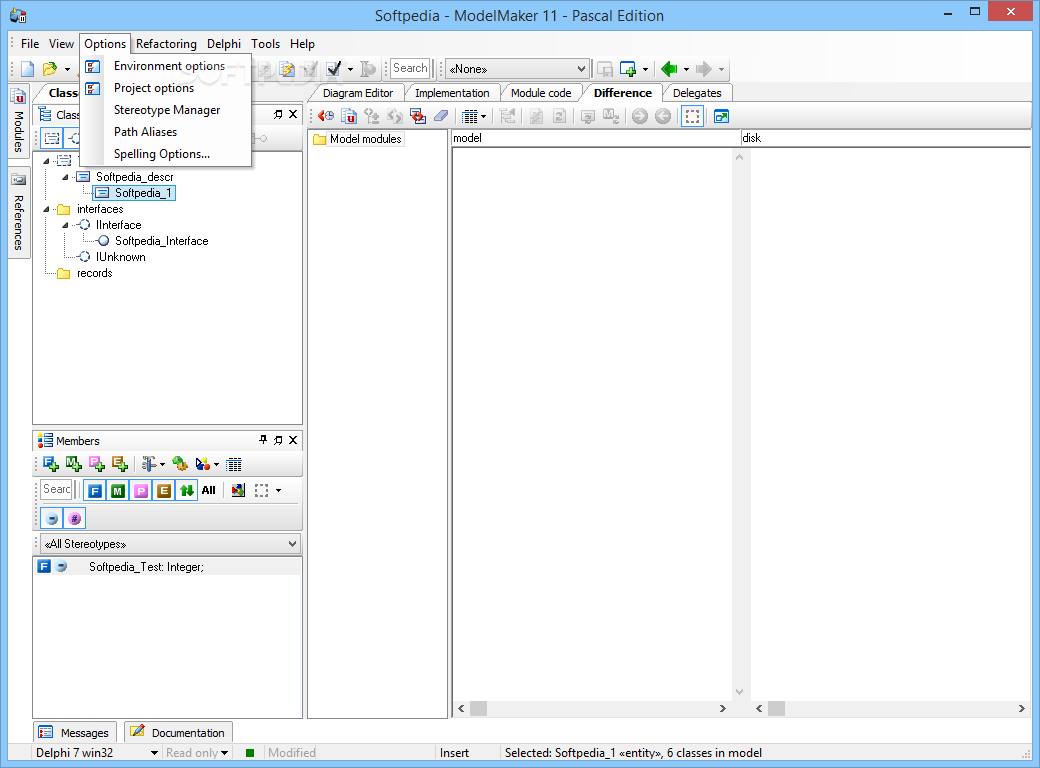This screenshot has width=1040, height=768.
Task: Switch to the Module code tab
Action: click(541, 94)
